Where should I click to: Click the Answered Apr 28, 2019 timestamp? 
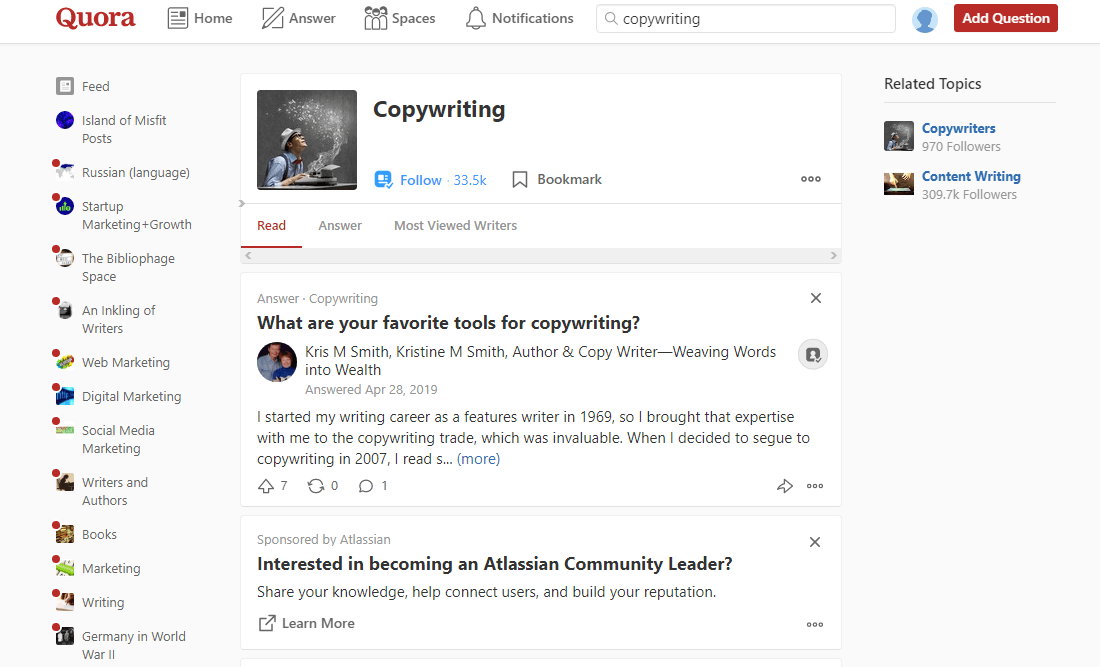371,389
